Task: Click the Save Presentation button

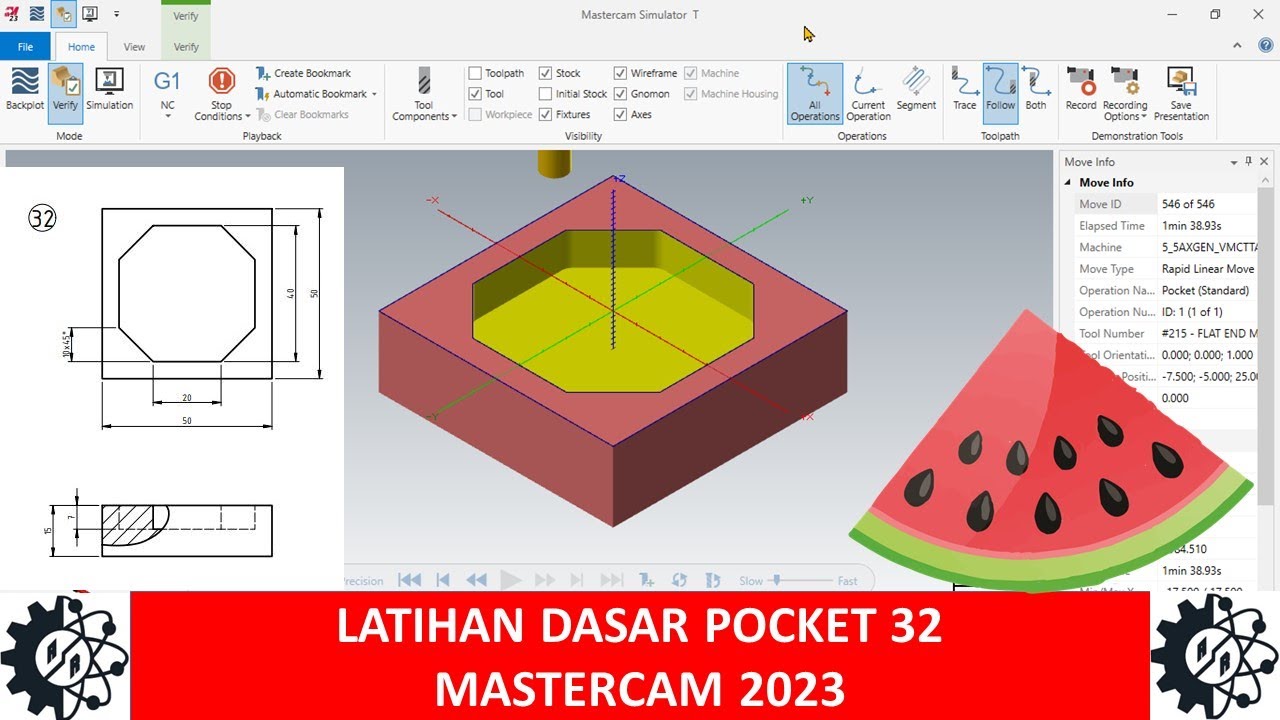Action: click(x=1181, y=93)
